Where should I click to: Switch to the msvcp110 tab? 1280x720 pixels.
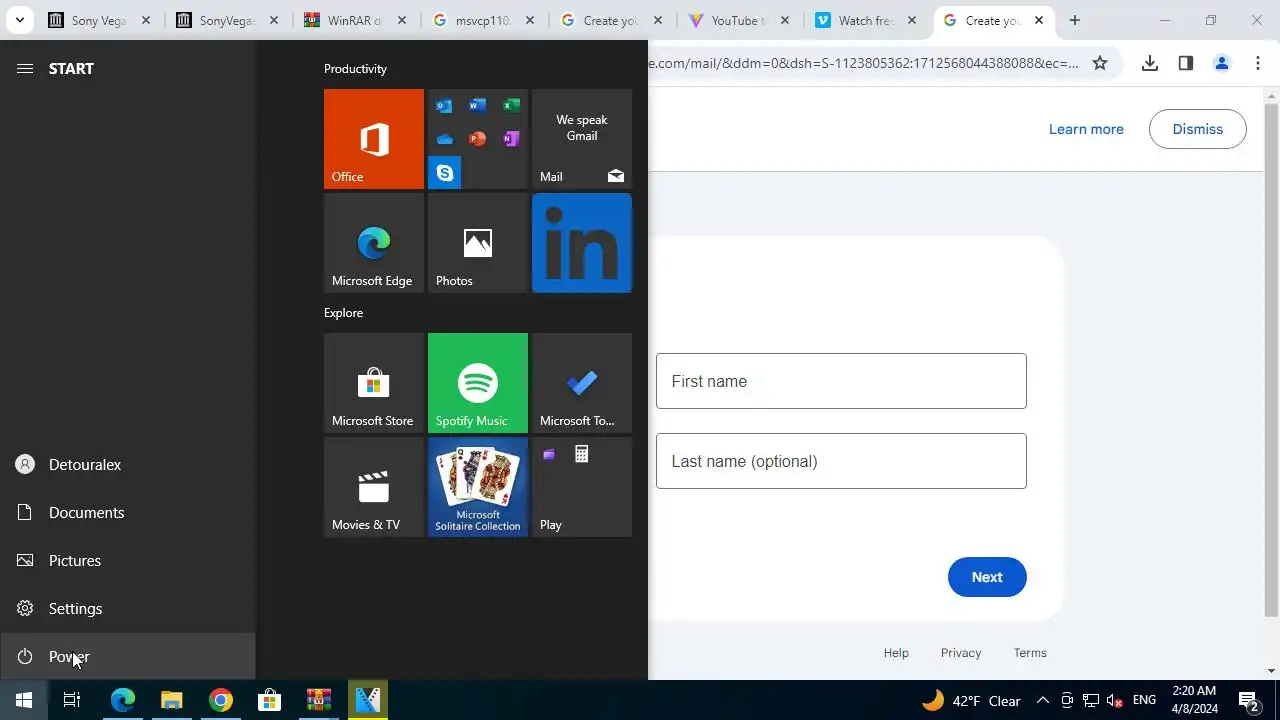[x=483, y=20]
